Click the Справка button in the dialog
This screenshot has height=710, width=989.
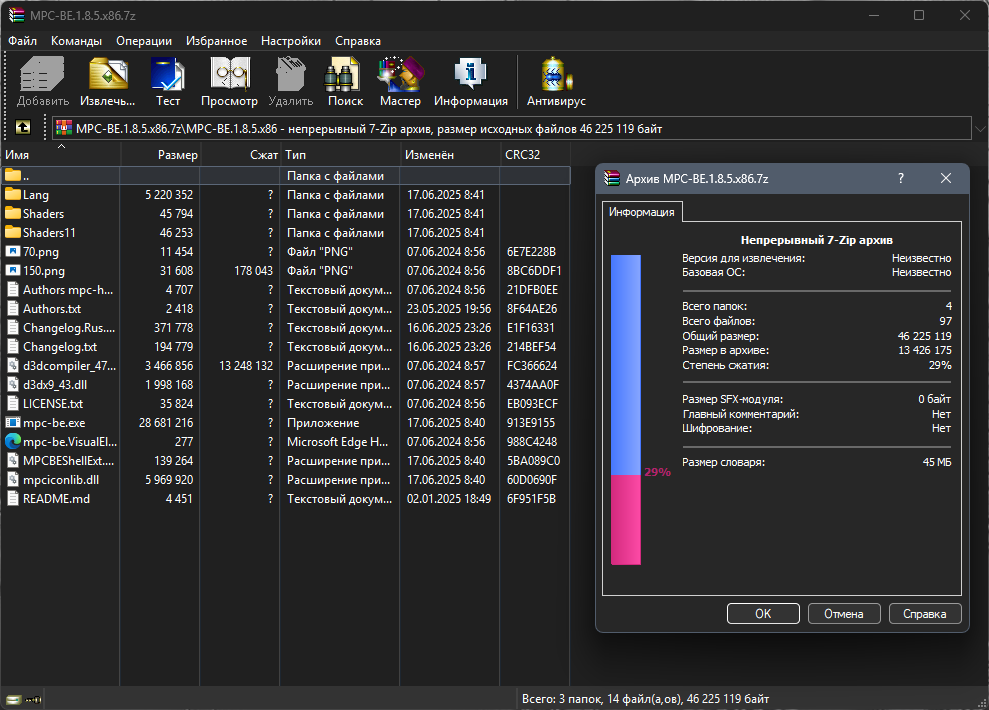coord(925,614)
